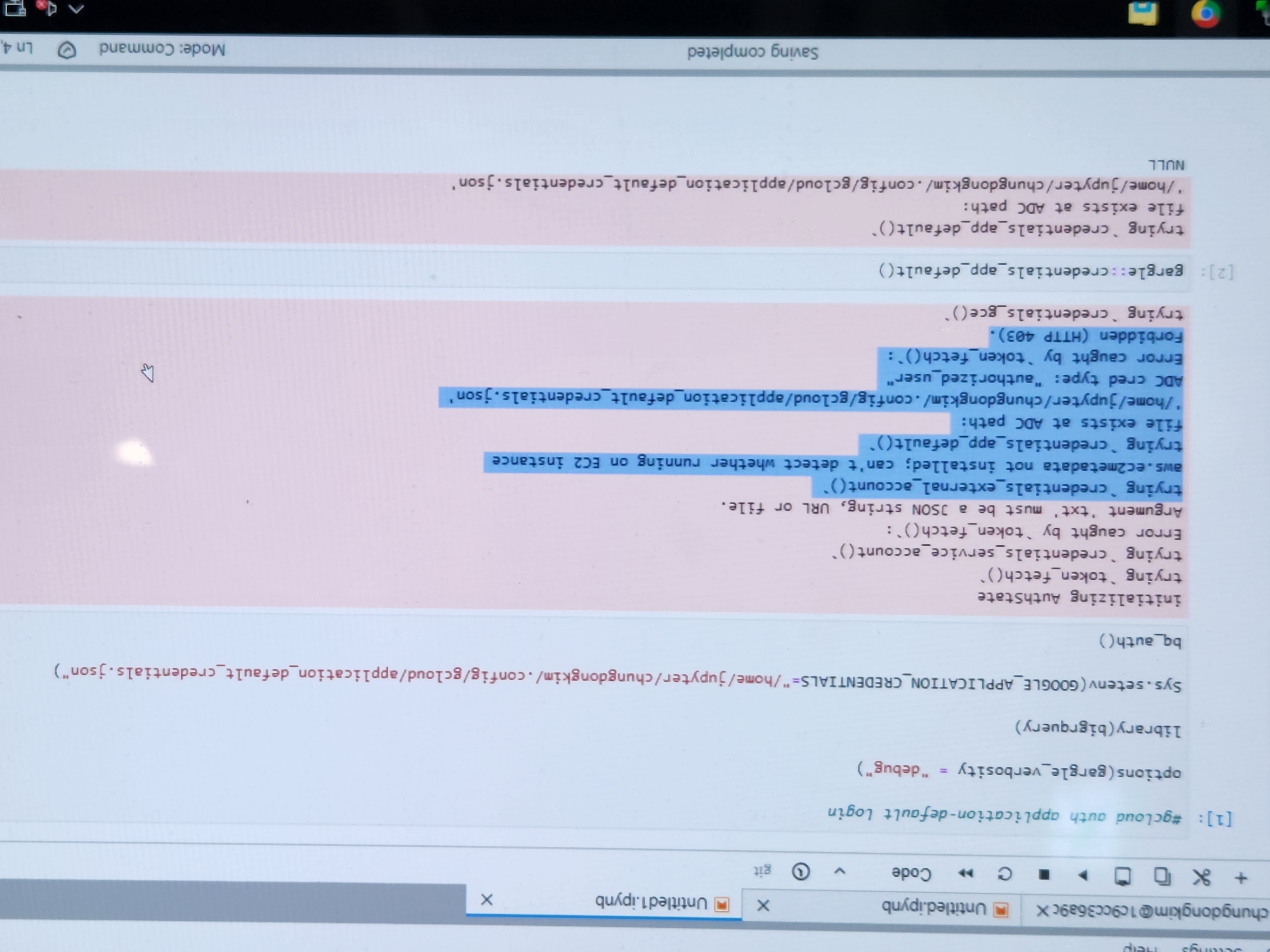This screenshot has width=1270, height=952.
Task: Paste cell from clipboard
Action: coord(1122,876)
